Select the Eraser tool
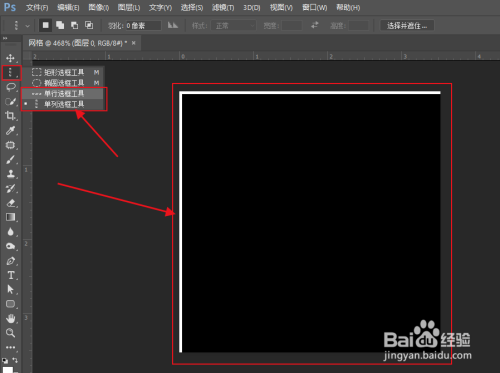 click(x=10, y=203)
